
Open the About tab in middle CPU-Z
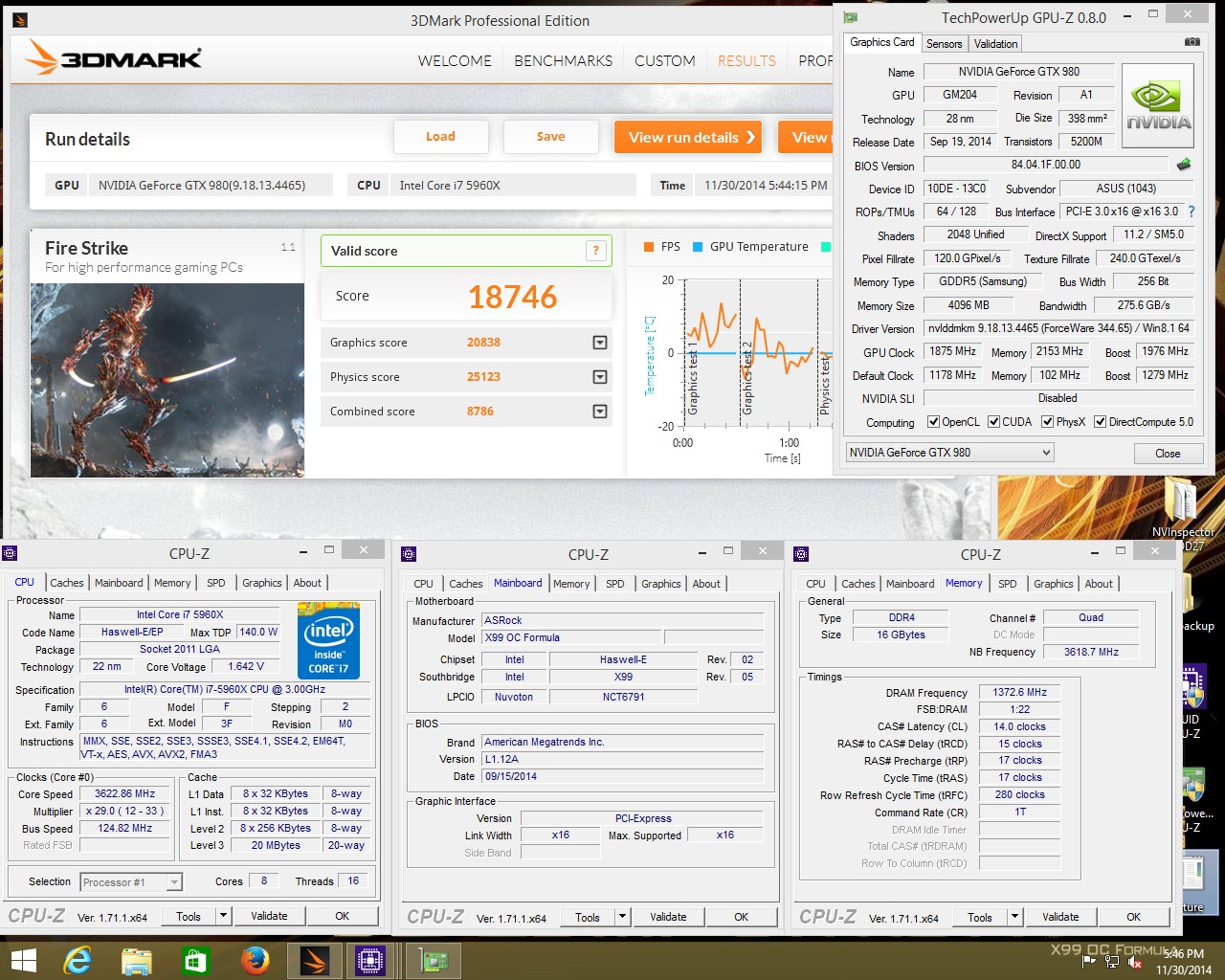point(706,584)
